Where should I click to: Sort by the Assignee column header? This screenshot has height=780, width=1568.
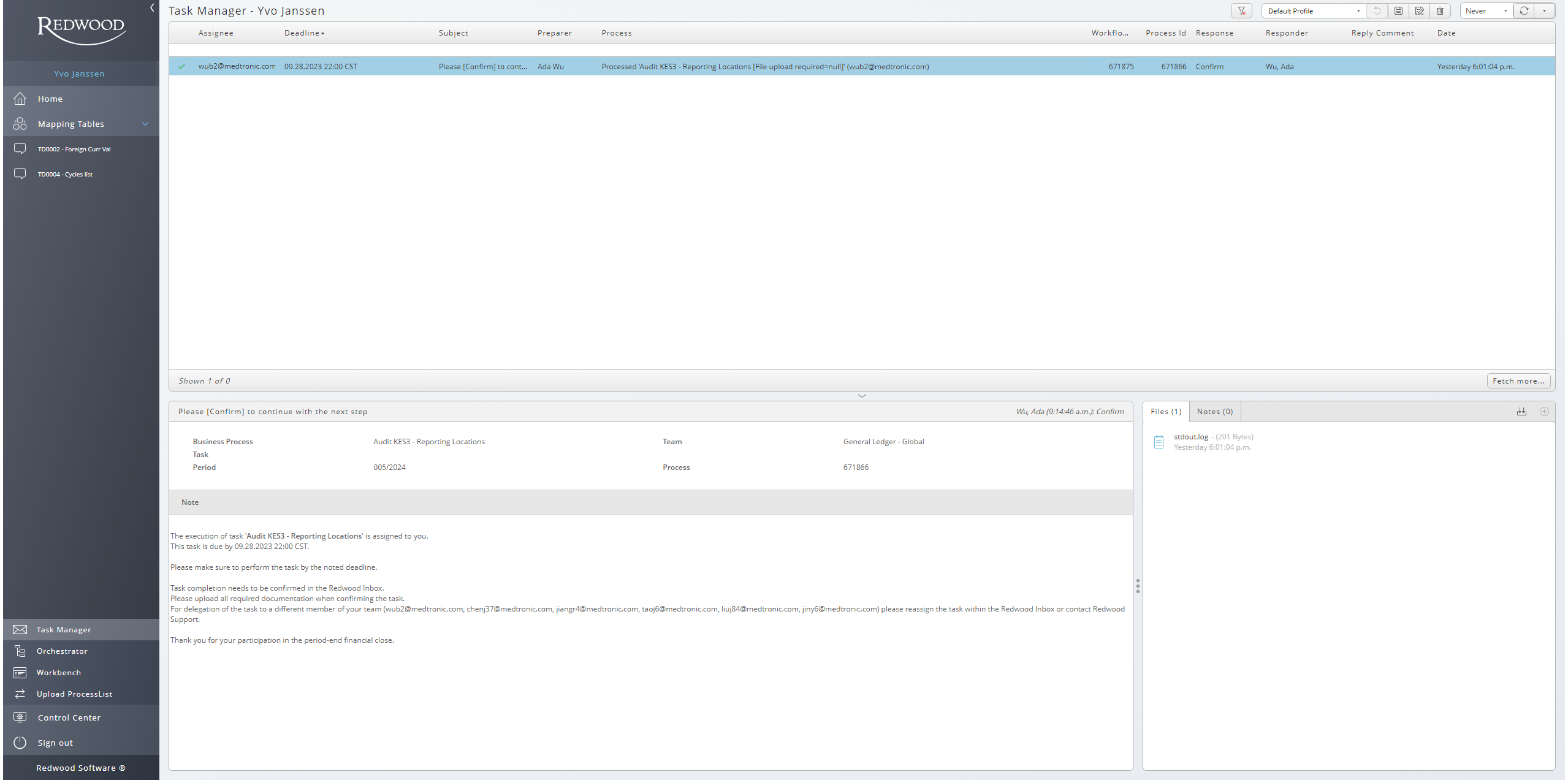tap(216, 33)
